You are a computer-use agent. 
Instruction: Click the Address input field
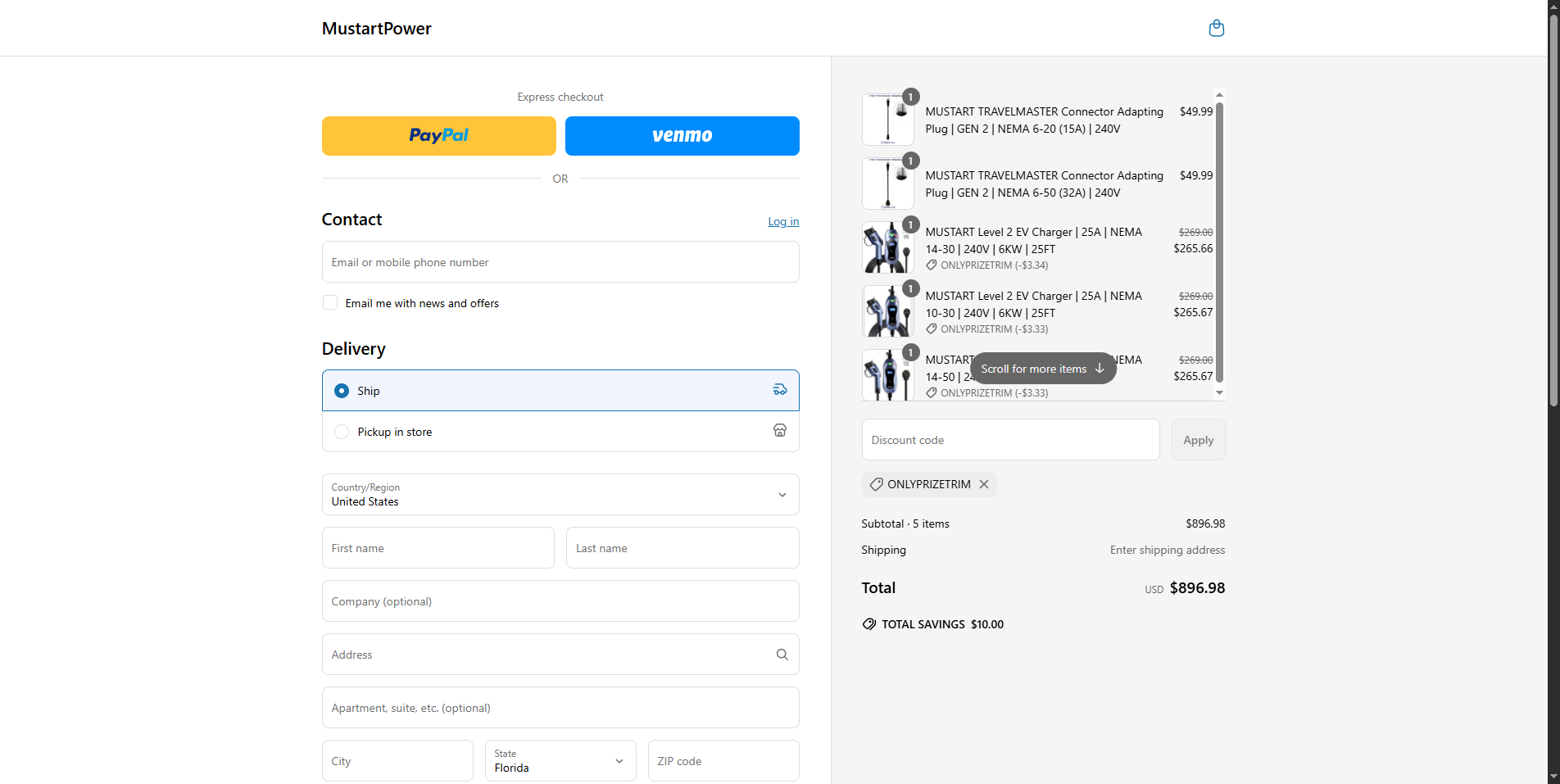pos(560,655)
